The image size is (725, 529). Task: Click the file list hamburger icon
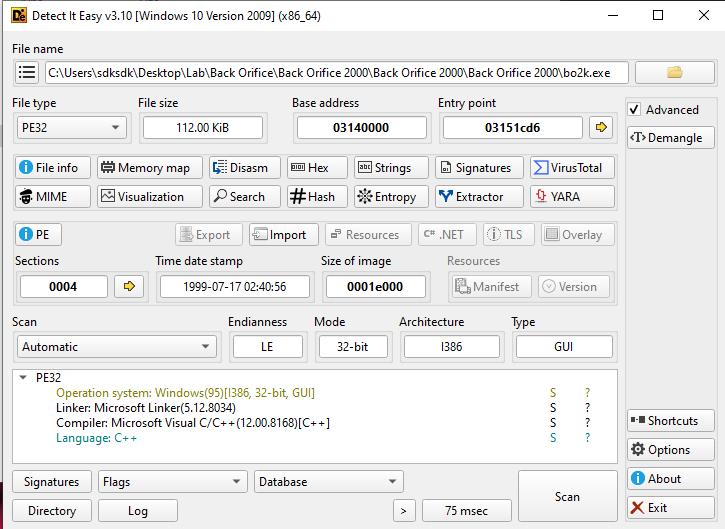pos(27,72)
